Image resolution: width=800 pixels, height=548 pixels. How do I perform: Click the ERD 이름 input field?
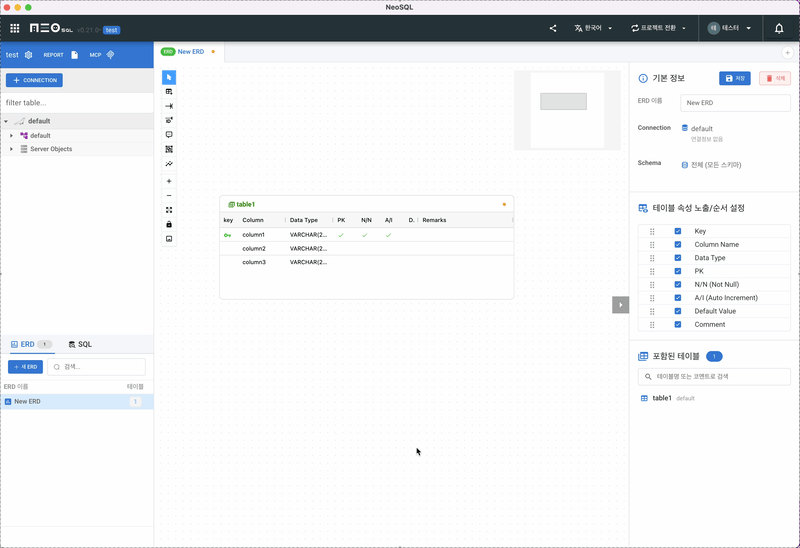735,103
